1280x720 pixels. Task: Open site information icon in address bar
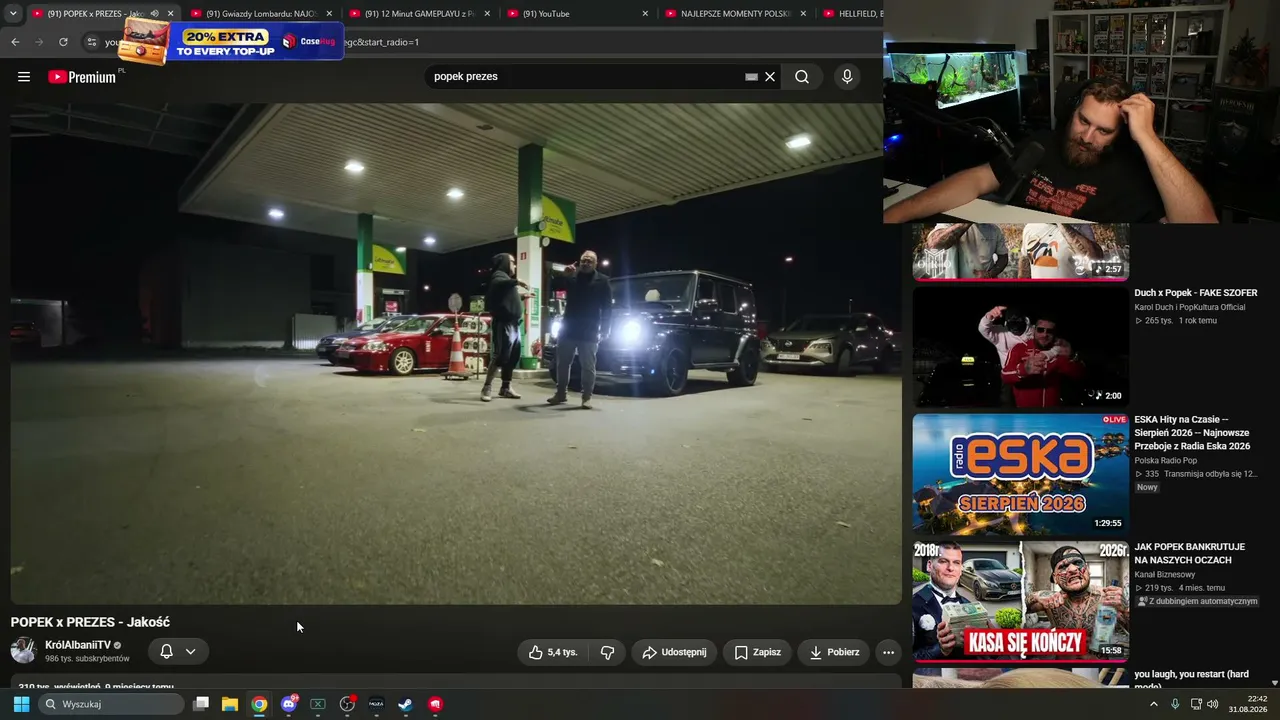point(91,42)
